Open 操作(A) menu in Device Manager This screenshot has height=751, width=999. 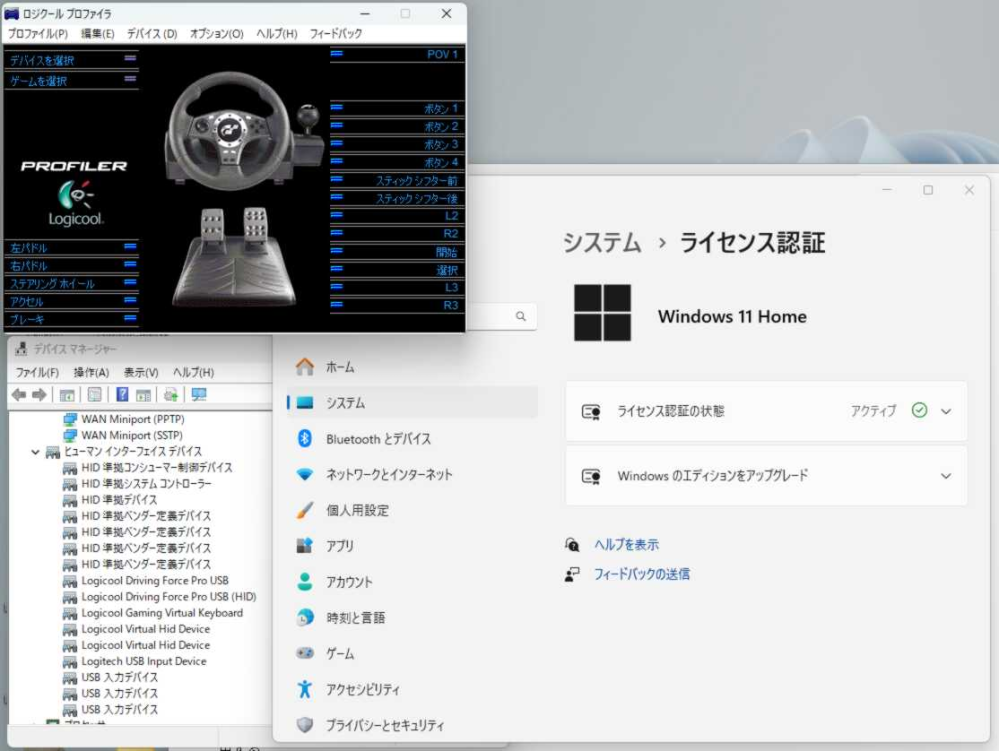click(91, 373)
